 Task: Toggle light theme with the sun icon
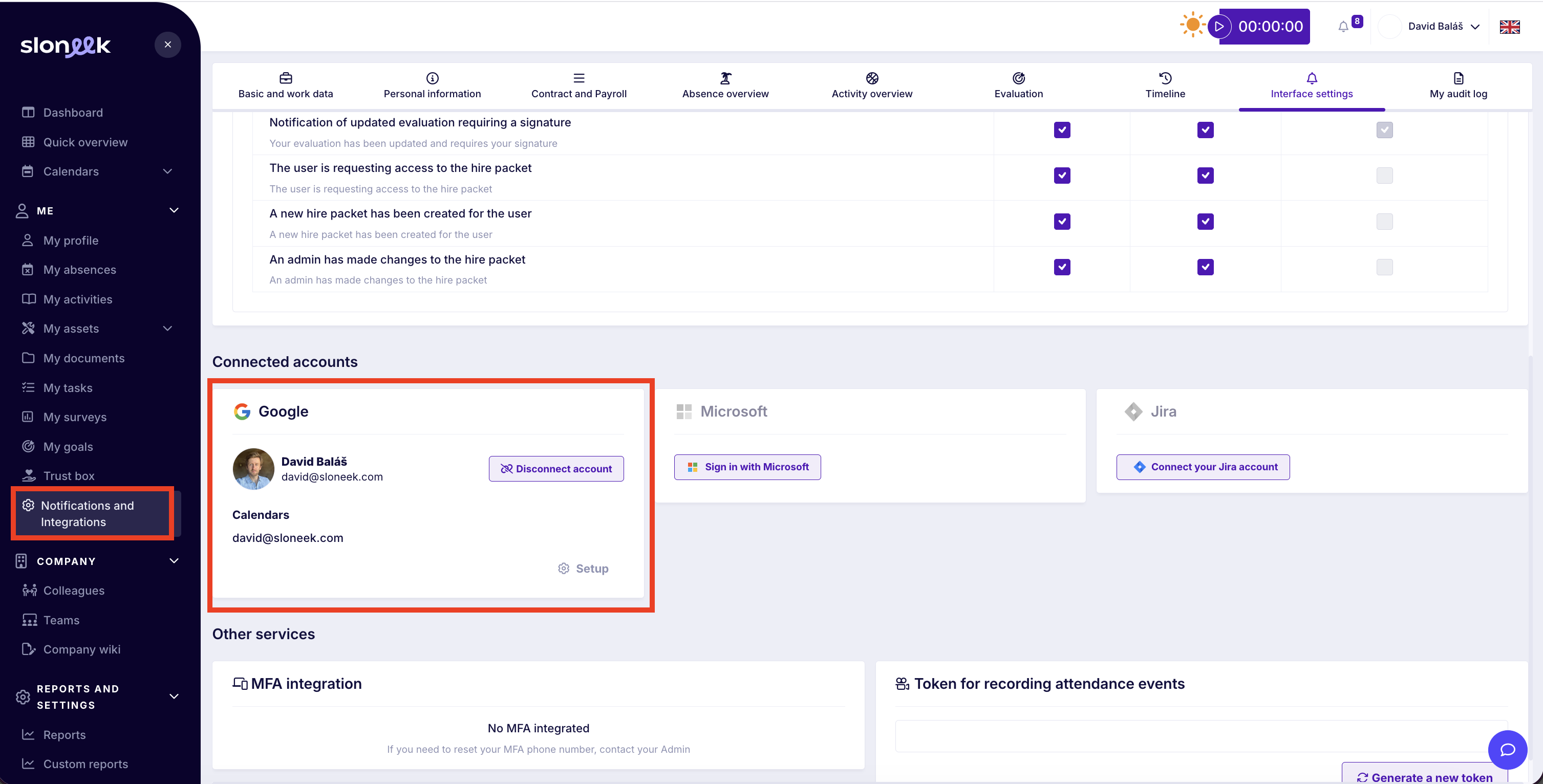[x=1193, y=25]
